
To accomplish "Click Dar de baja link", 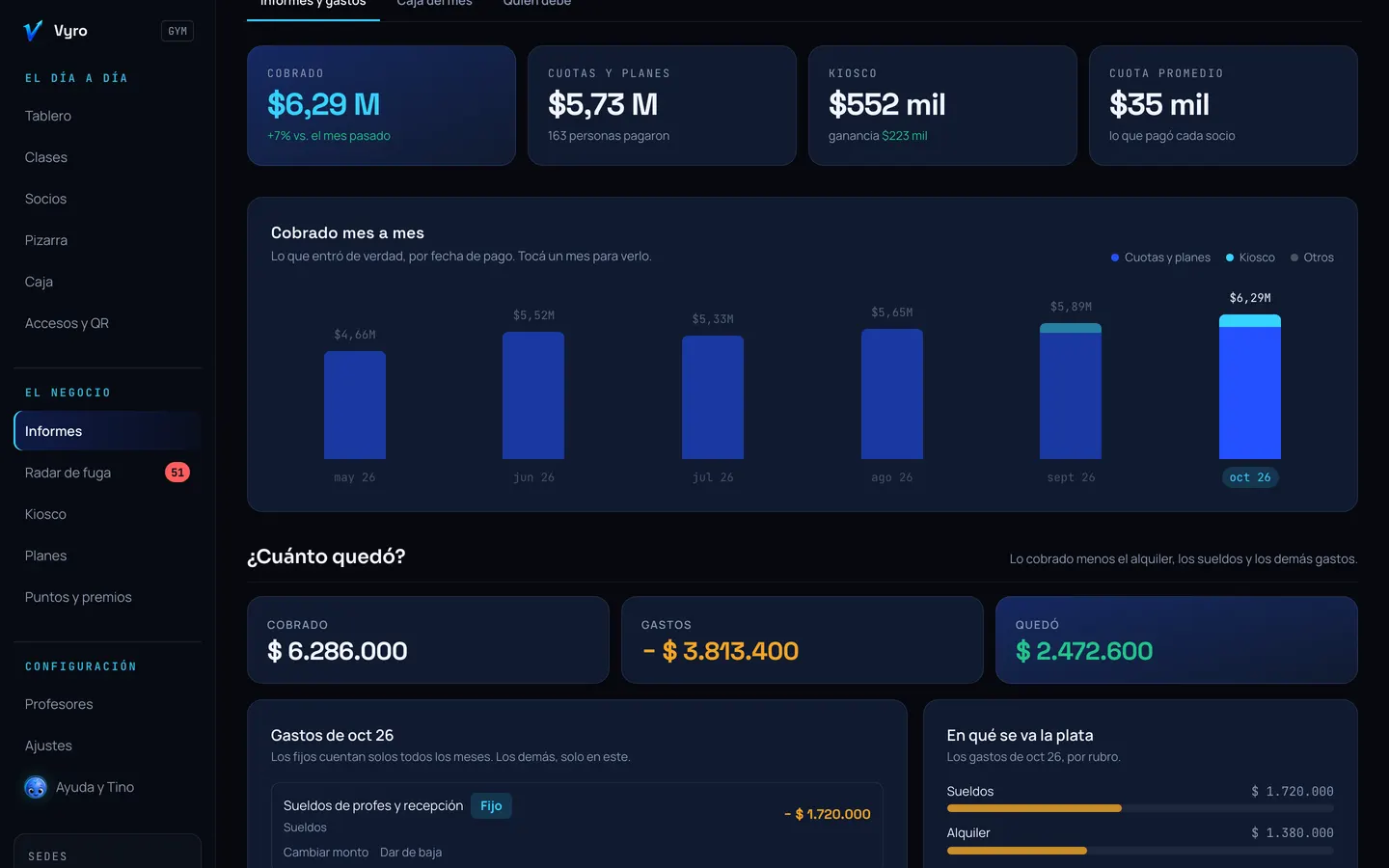I will [x=411, y=853].
